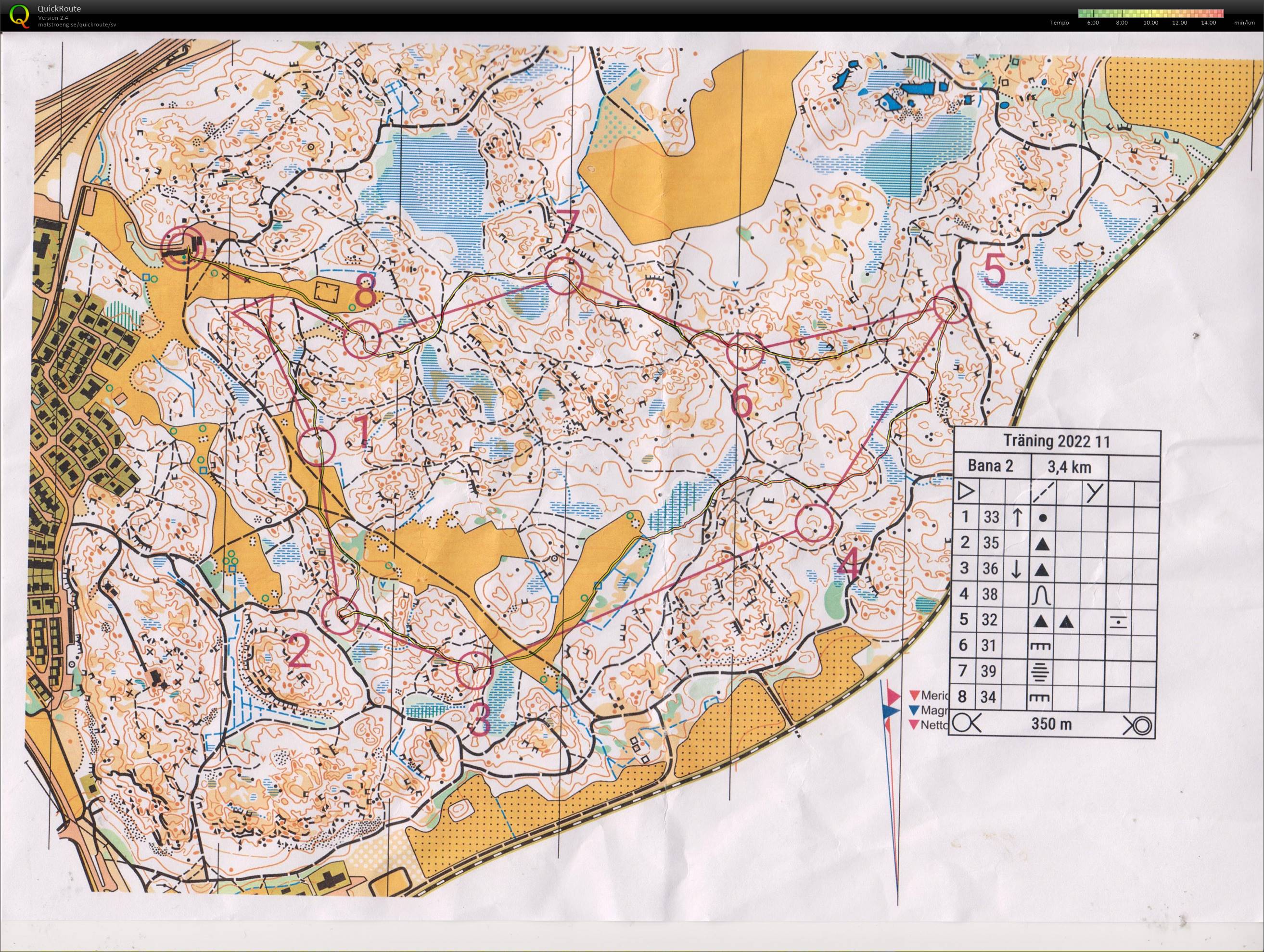Click the 6:00 tempo scale label
Image resolution: width=1264 pixels, height=952 pixels.
point(1093,23)
